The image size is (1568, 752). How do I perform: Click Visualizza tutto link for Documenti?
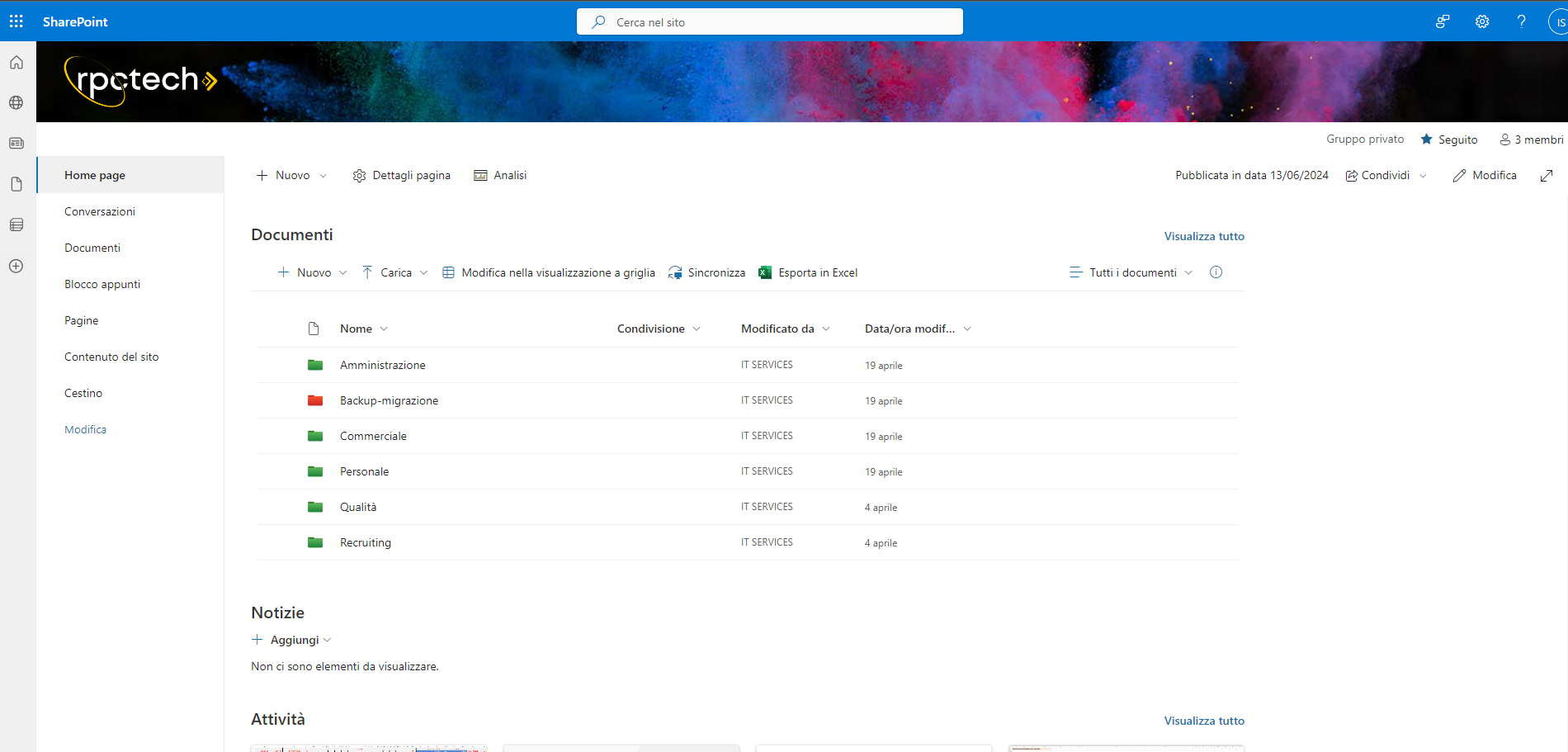(x=1203, y=236)
